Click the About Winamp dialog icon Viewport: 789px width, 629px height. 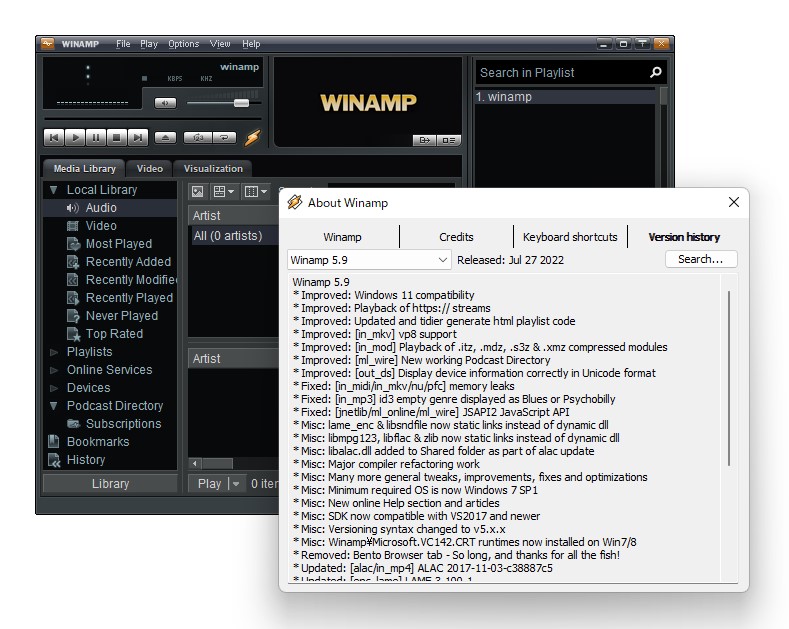point(295,202)
